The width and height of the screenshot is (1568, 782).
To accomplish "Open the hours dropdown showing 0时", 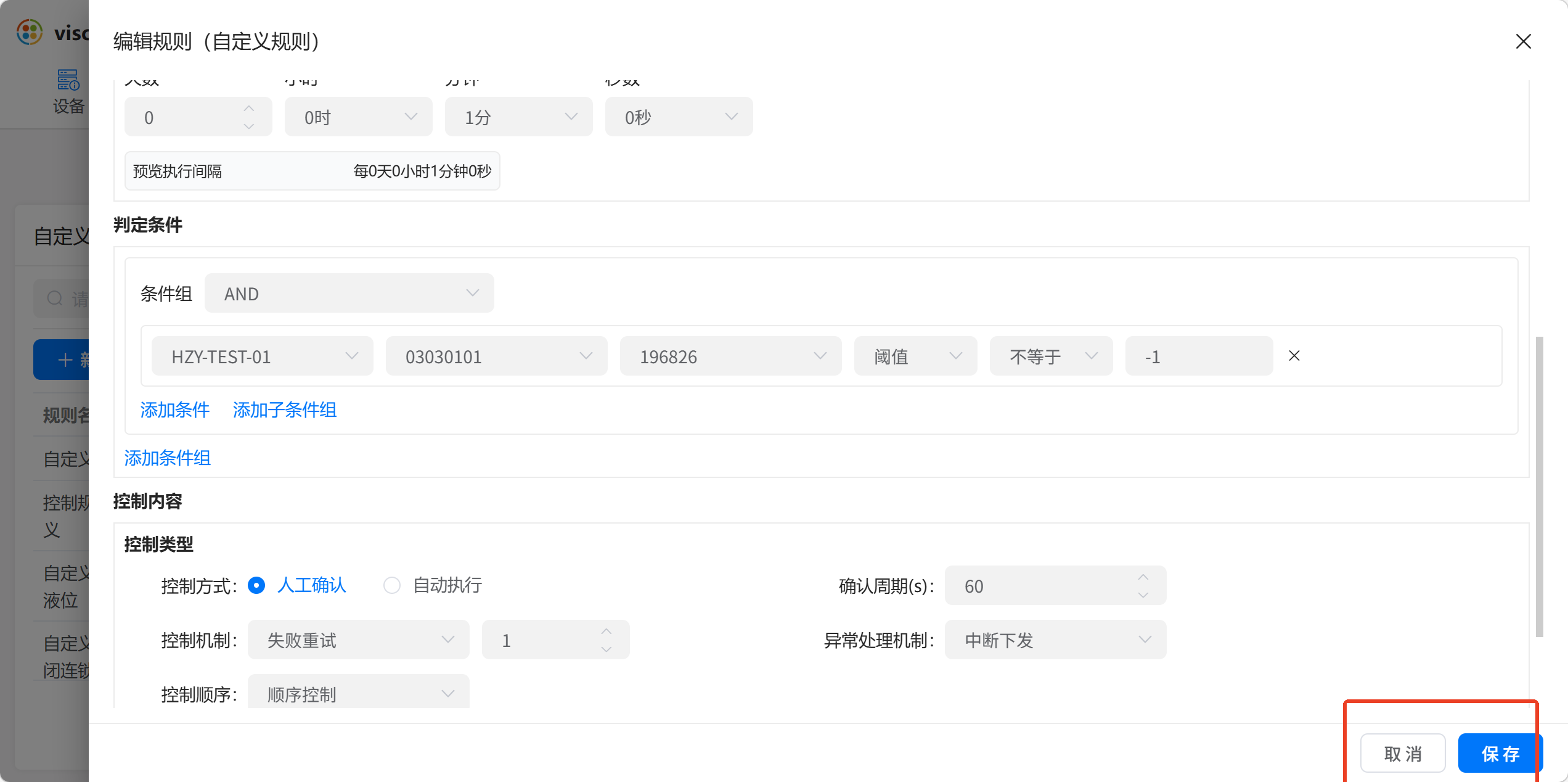I will pos(359,117).
